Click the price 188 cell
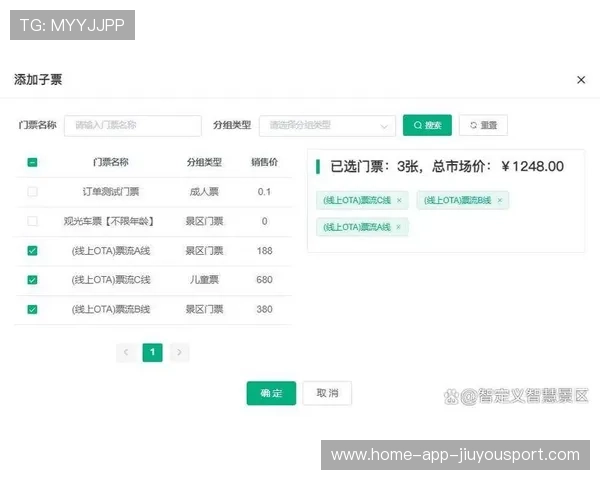The height and width of the screenshot is (480, 600). pyautogui.click(x=264, y=251)
